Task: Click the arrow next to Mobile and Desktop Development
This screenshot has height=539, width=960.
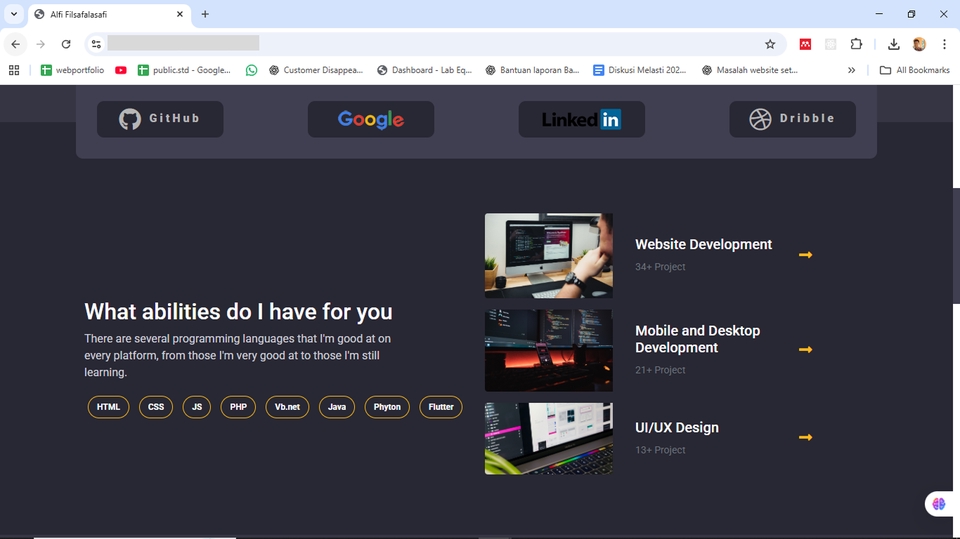Action: (x=805, y=350)
